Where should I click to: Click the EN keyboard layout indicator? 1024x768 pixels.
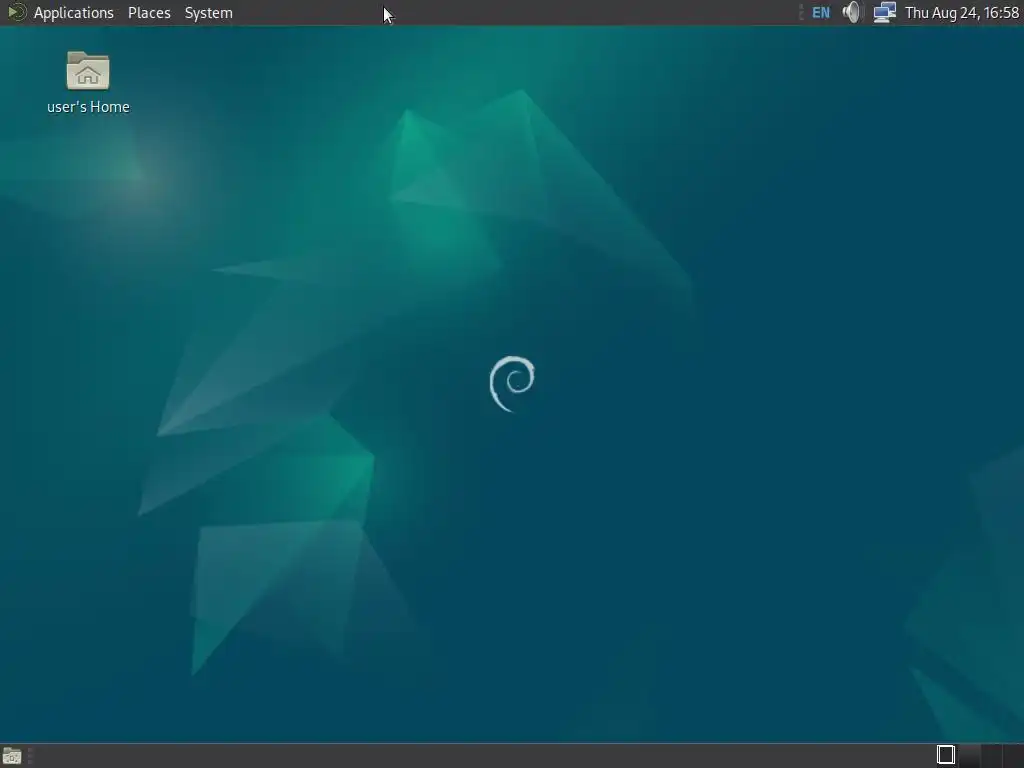pyautogui.click(x=820, y=12)
